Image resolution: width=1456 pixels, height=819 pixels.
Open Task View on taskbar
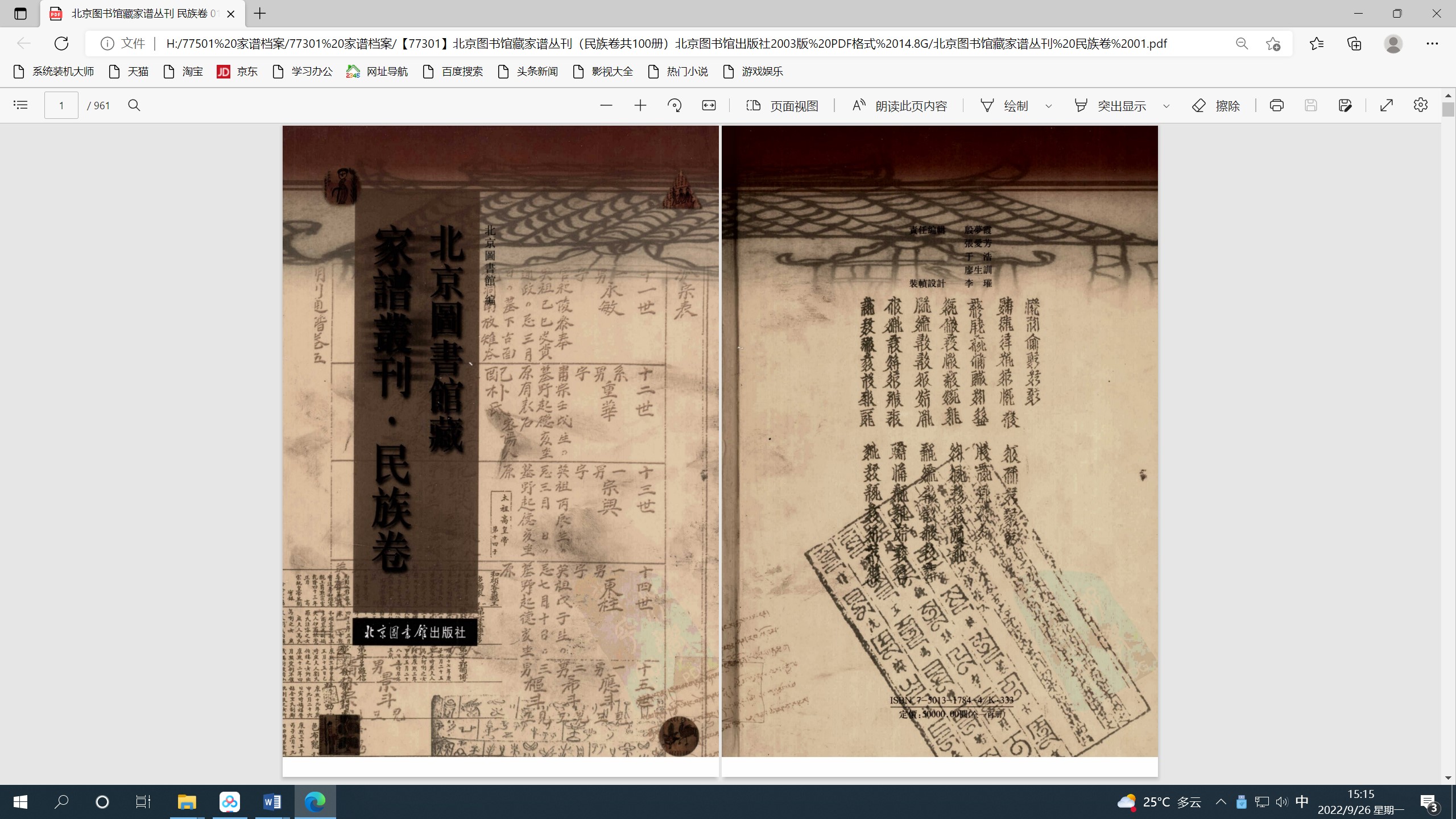tap(143, 802)
